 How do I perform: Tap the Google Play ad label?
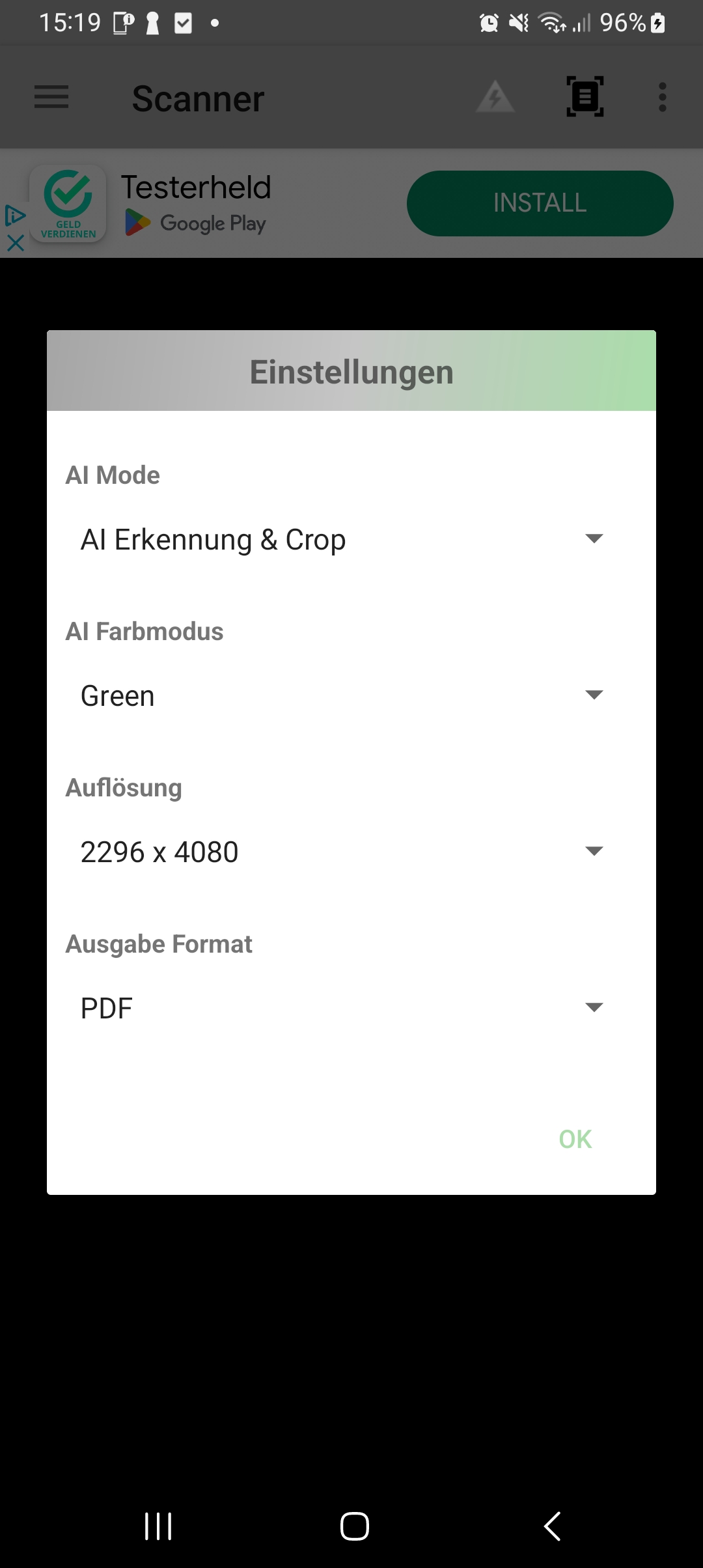212,223
